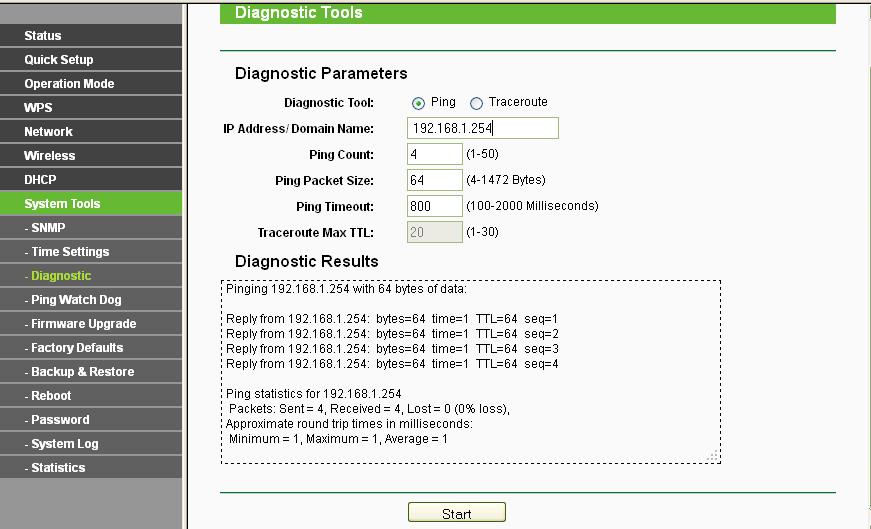Select the Traceroute radio button
Image resolution: width=871 pixels, height=529 pixels.
[476, 103]
